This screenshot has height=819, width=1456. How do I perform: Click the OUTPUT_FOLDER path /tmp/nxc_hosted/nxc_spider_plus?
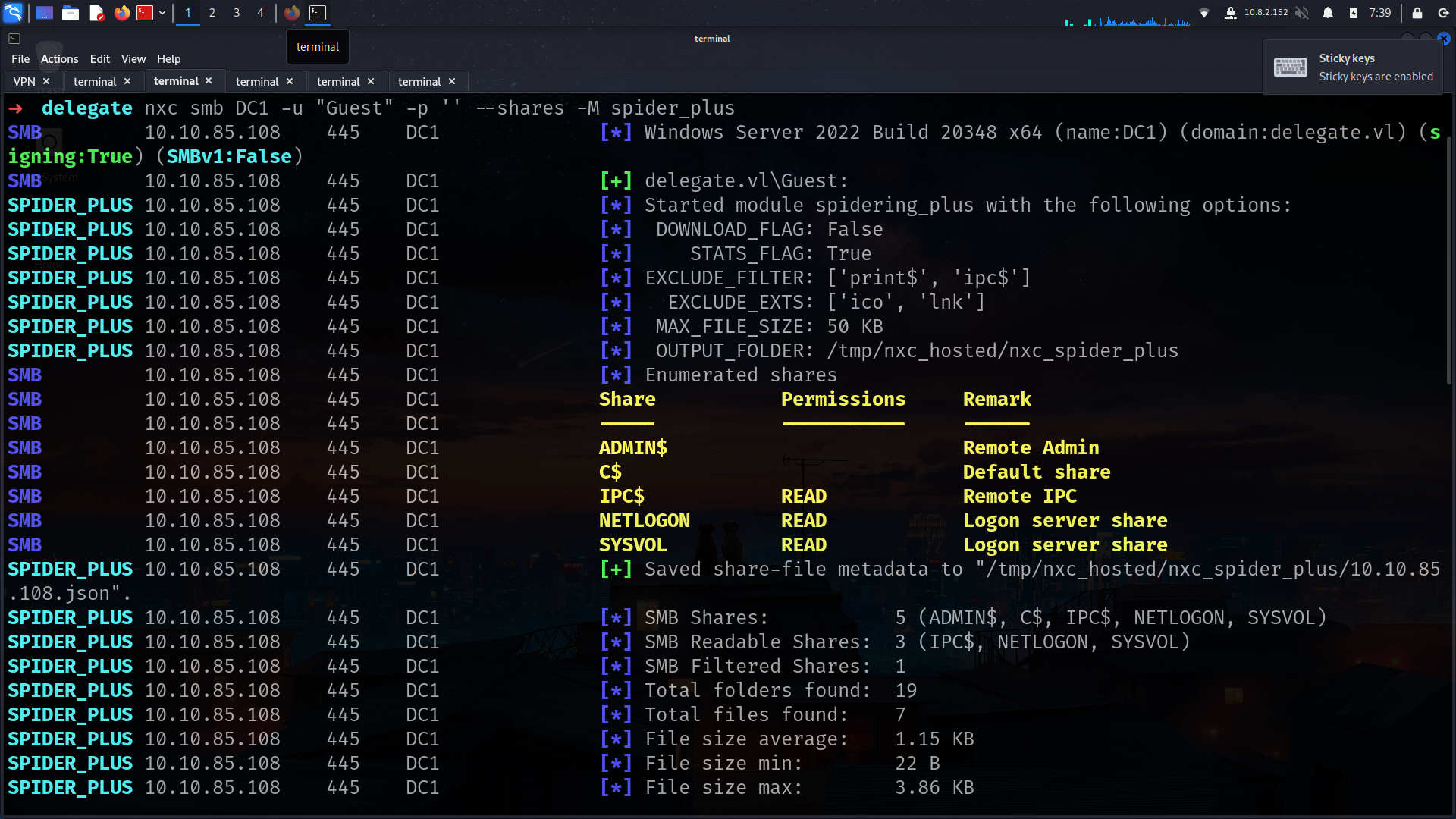tap(1003, 351)
